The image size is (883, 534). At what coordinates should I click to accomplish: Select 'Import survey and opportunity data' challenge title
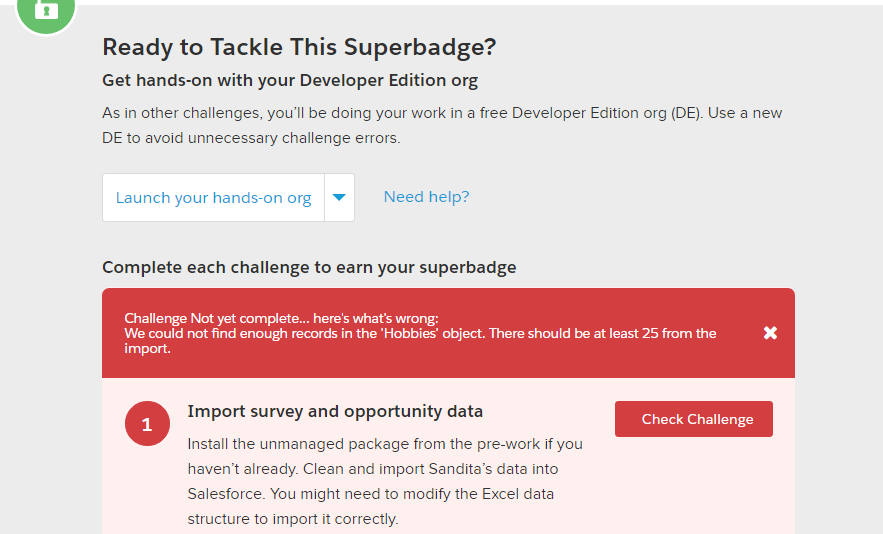(x=335, y=411)
